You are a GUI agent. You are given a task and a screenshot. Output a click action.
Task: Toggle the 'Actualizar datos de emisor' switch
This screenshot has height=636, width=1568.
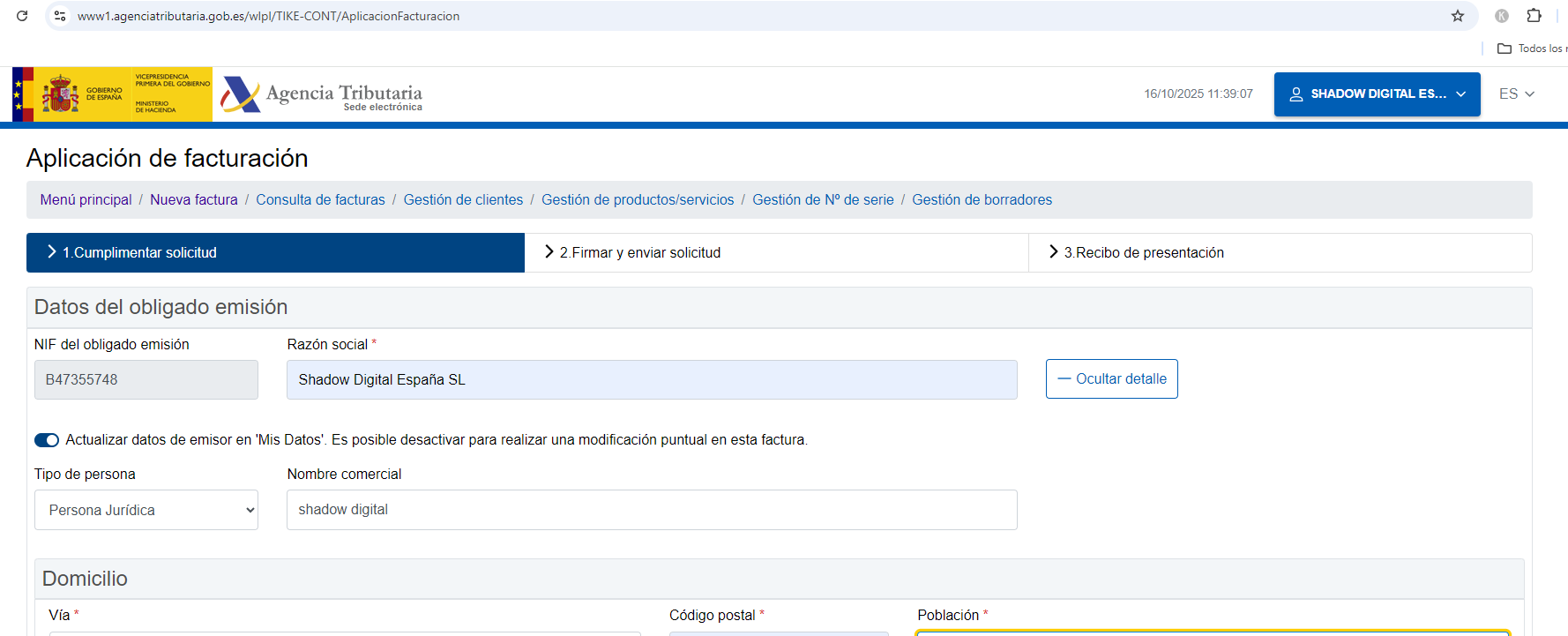coord(47,440)
